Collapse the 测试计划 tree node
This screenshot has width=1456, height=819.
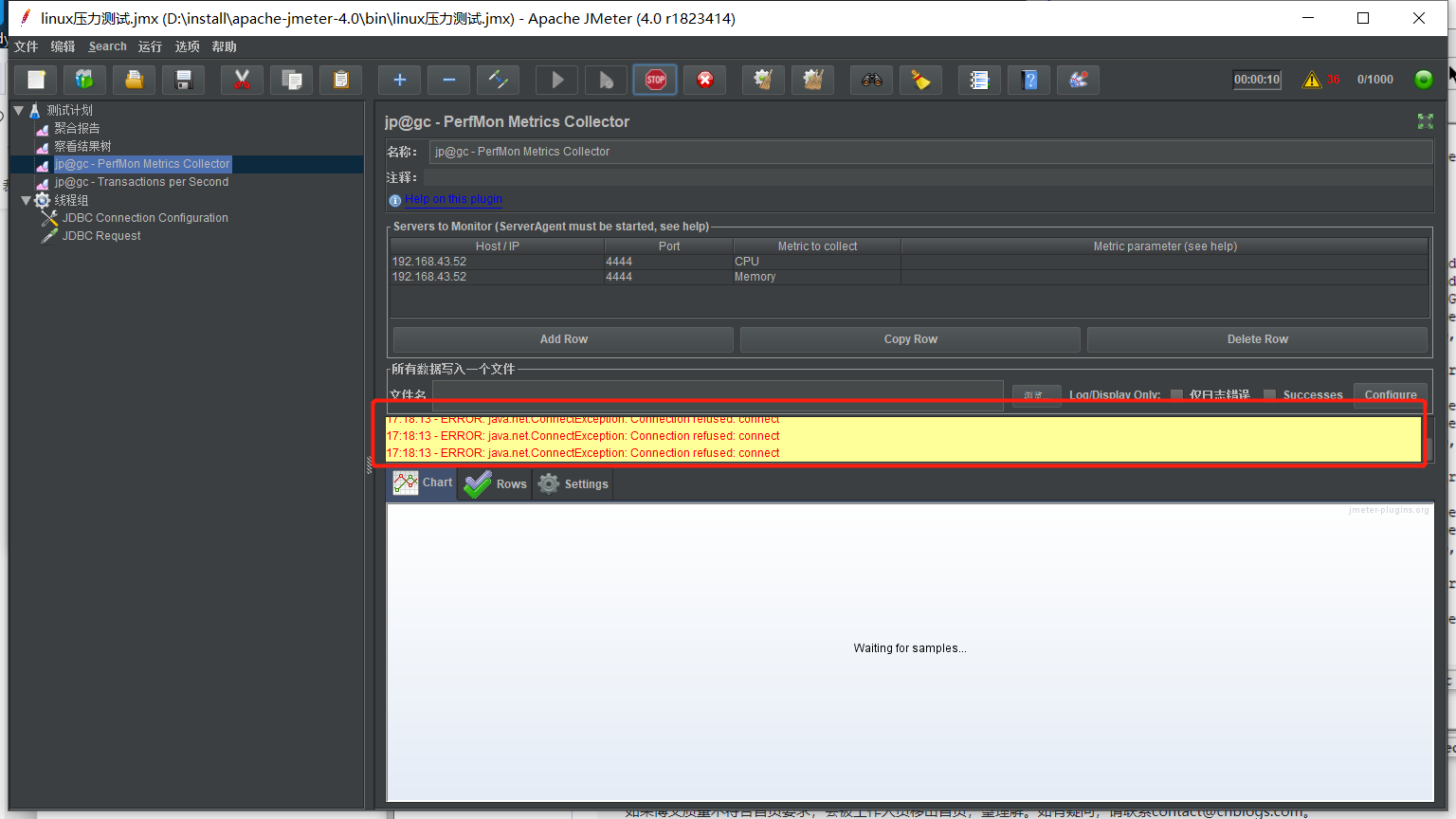coord(18,110)
